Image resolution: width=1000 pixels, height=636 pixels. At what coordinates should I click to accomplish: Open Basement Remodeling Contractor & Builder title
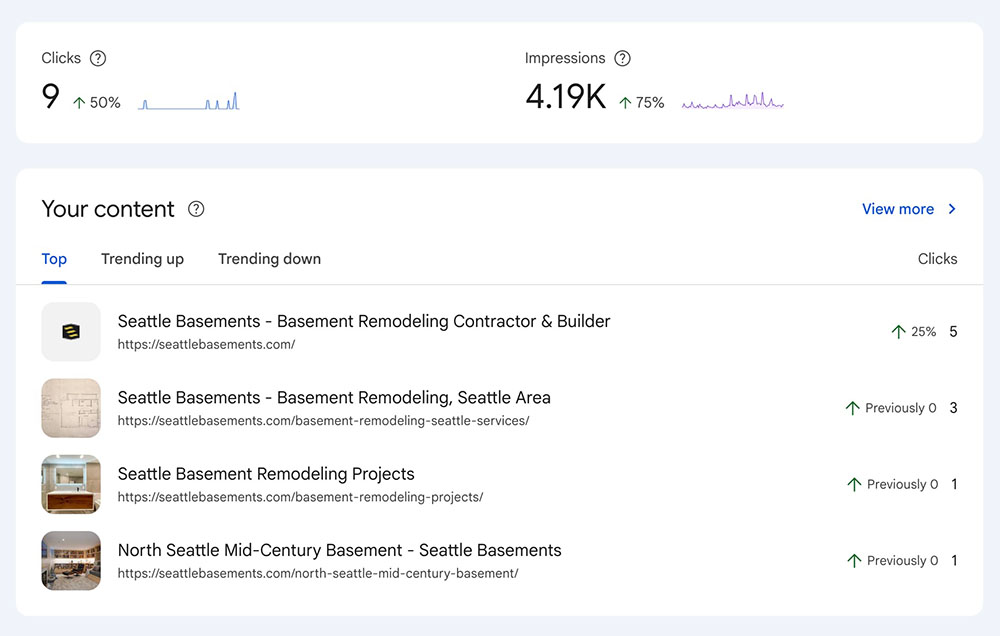click(364, 321)
